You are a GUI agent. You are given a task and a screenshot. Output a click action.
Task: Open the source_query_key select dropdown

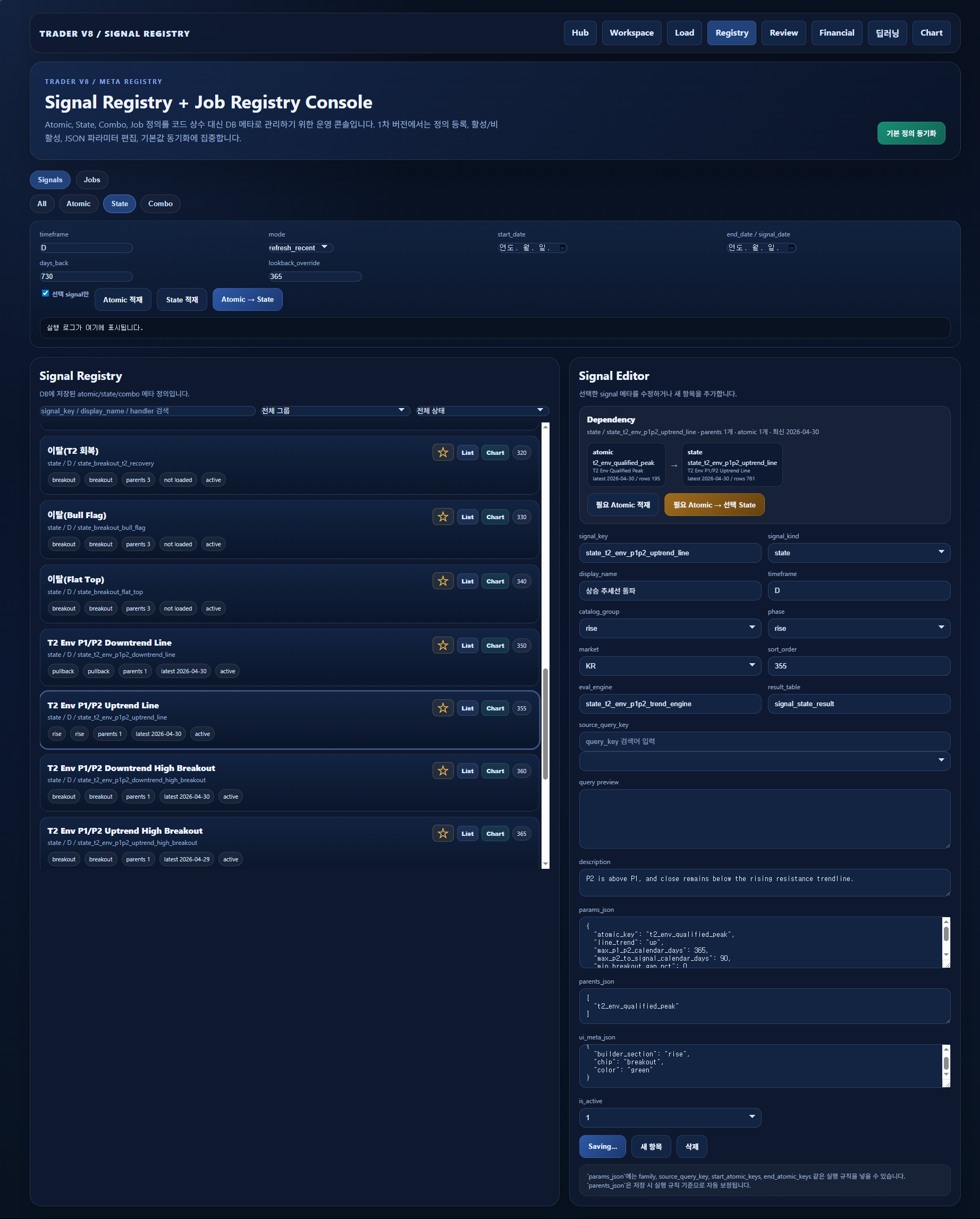pos(764,760)
